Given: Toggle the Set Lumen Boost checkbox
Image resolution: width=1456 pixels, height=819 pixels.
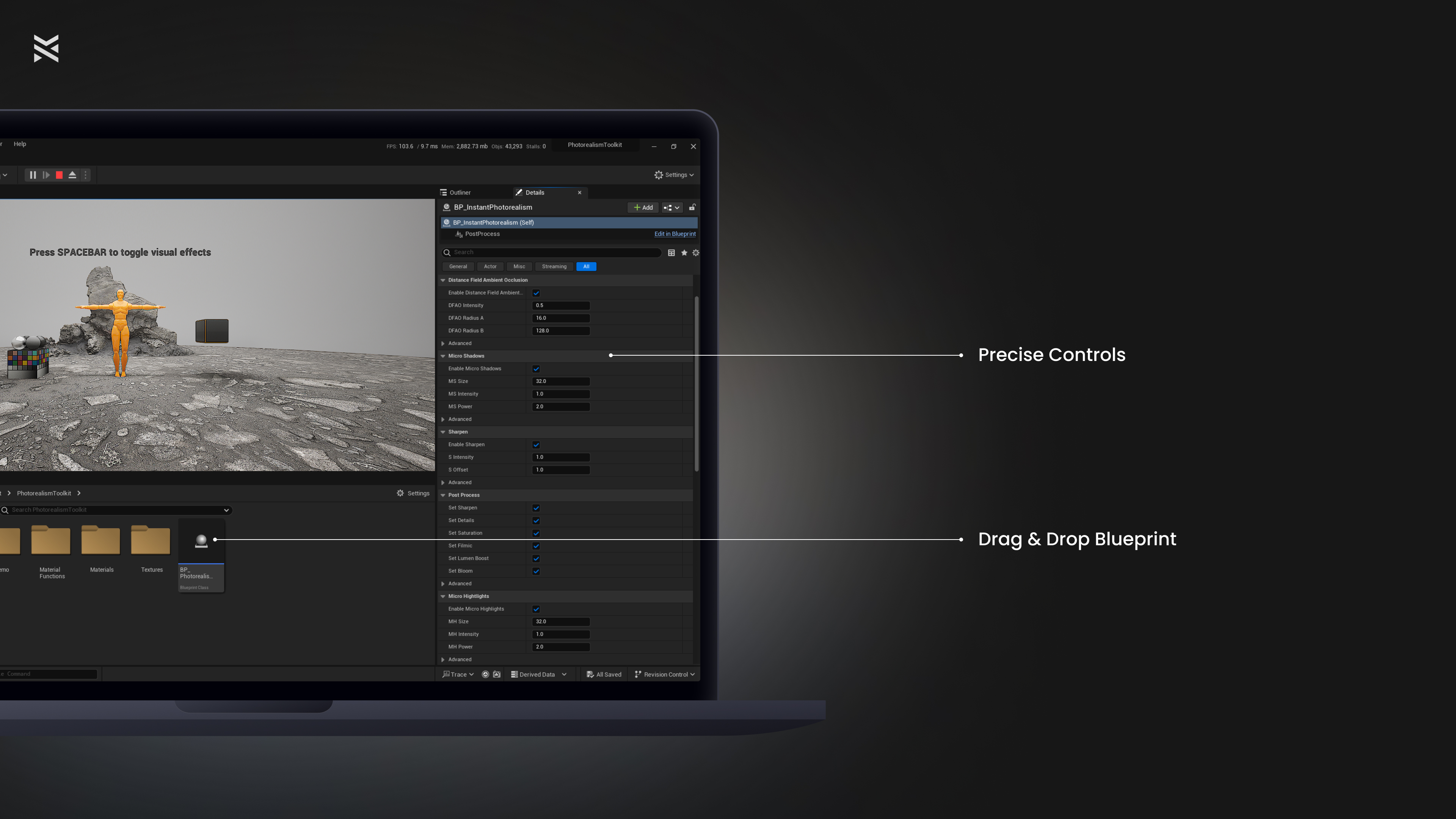Looking at the screenshot, I should 536,559.
